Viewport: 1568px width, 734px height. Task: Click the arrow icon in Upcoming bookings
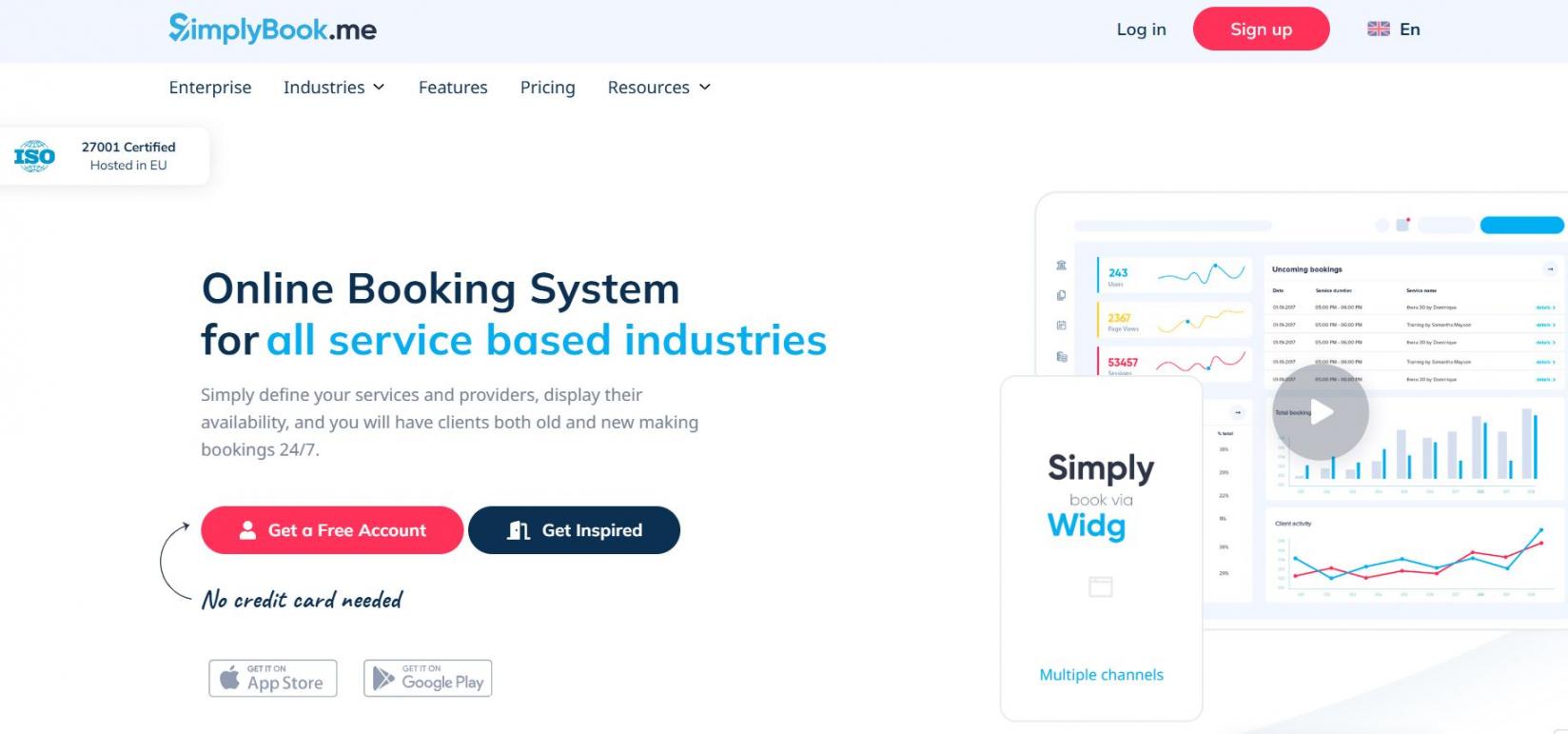(x=1550, y=269)
